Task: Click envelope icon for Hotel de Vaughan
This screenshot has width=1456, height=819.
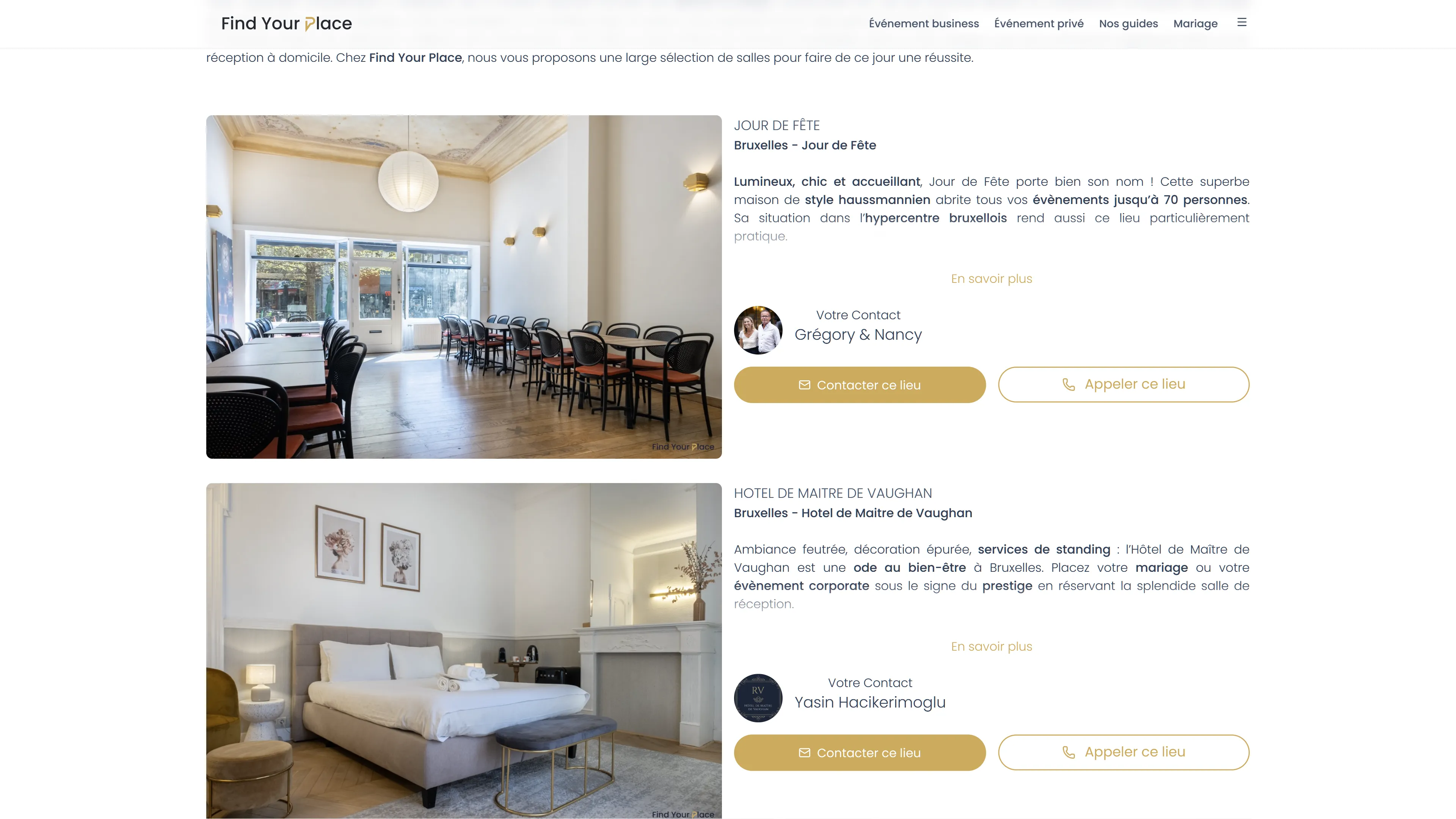Action: [x=804, y=753]
